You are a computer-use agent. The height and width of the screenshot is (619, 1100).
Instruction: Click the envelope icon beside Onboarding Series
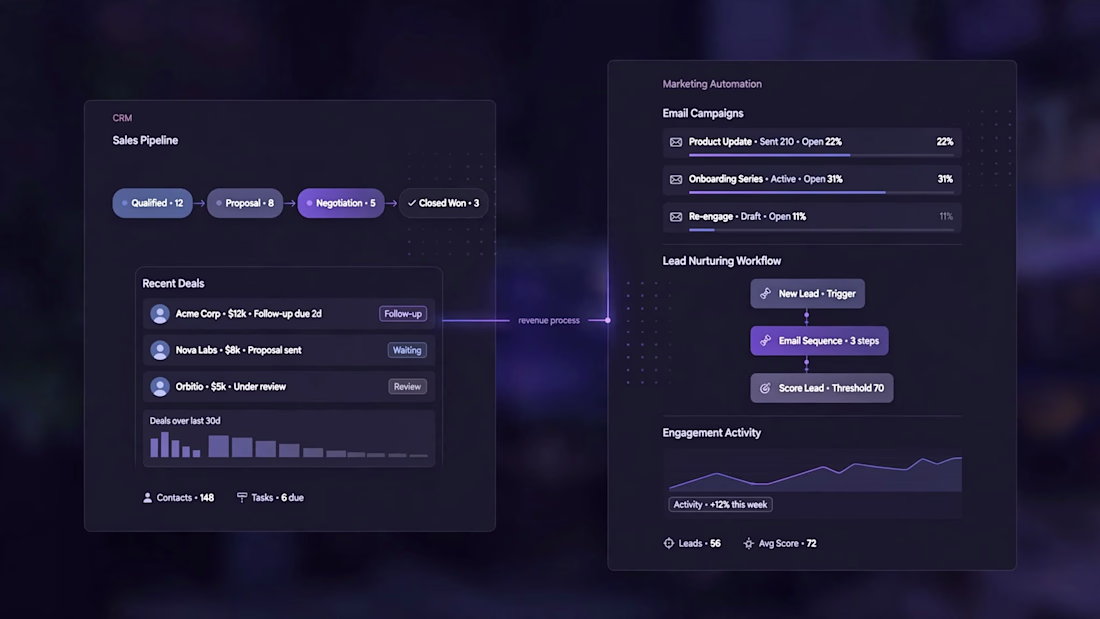pos(676,180)
